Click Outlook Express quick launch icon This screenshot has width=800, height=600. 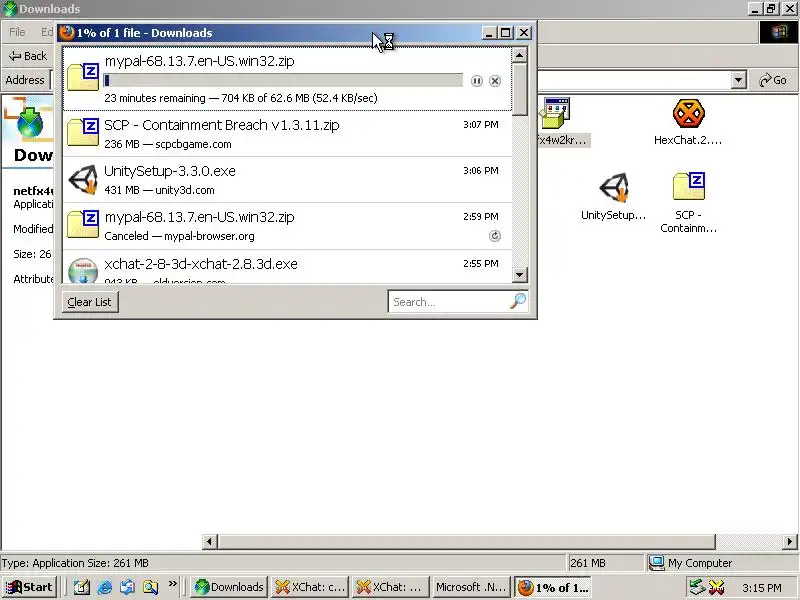tap(128, 587)
